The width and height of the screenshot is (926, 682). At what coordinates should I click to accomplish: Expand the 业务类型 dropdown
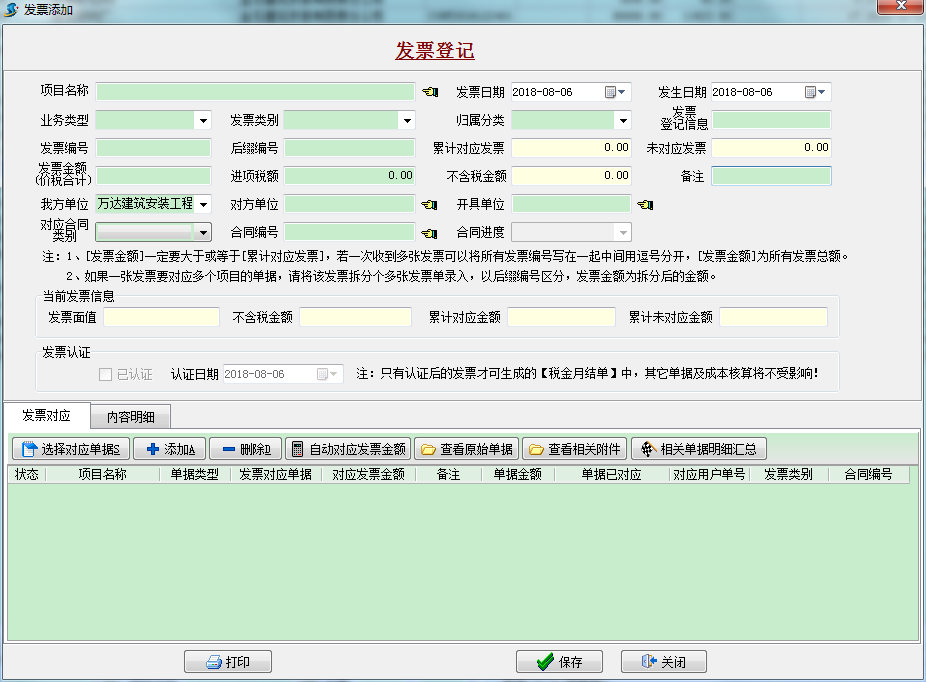point(203,120)
